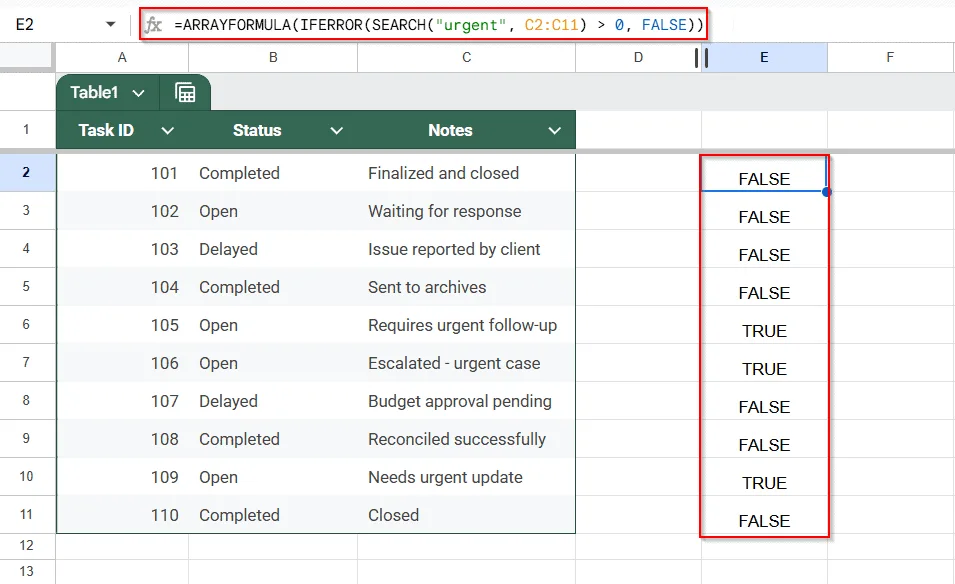Select column E header
This screenshot has width=955, height=584.
pyautogui.click(x=764, y=57)
